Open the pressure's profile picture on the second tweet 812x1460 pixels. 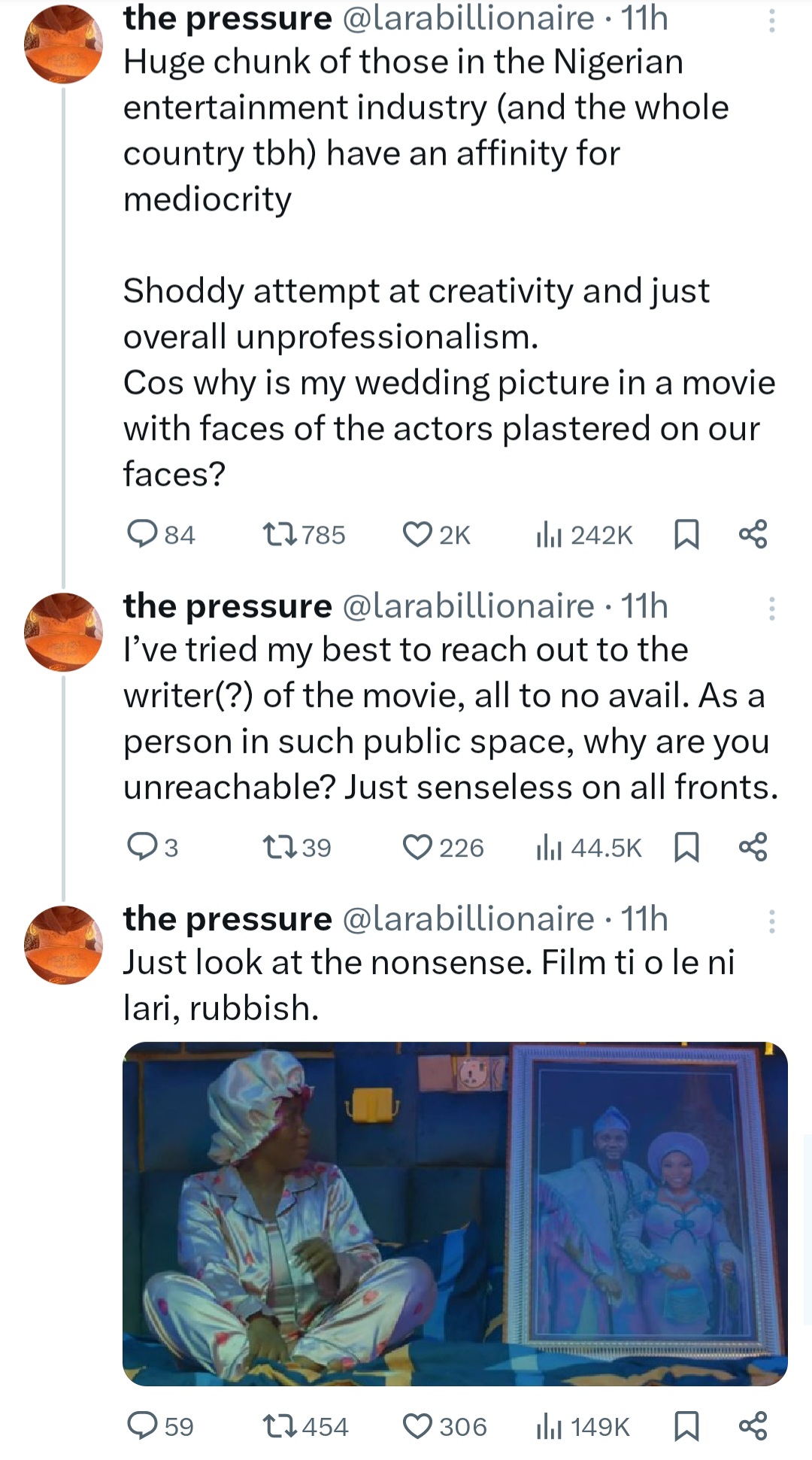point(64,632)
